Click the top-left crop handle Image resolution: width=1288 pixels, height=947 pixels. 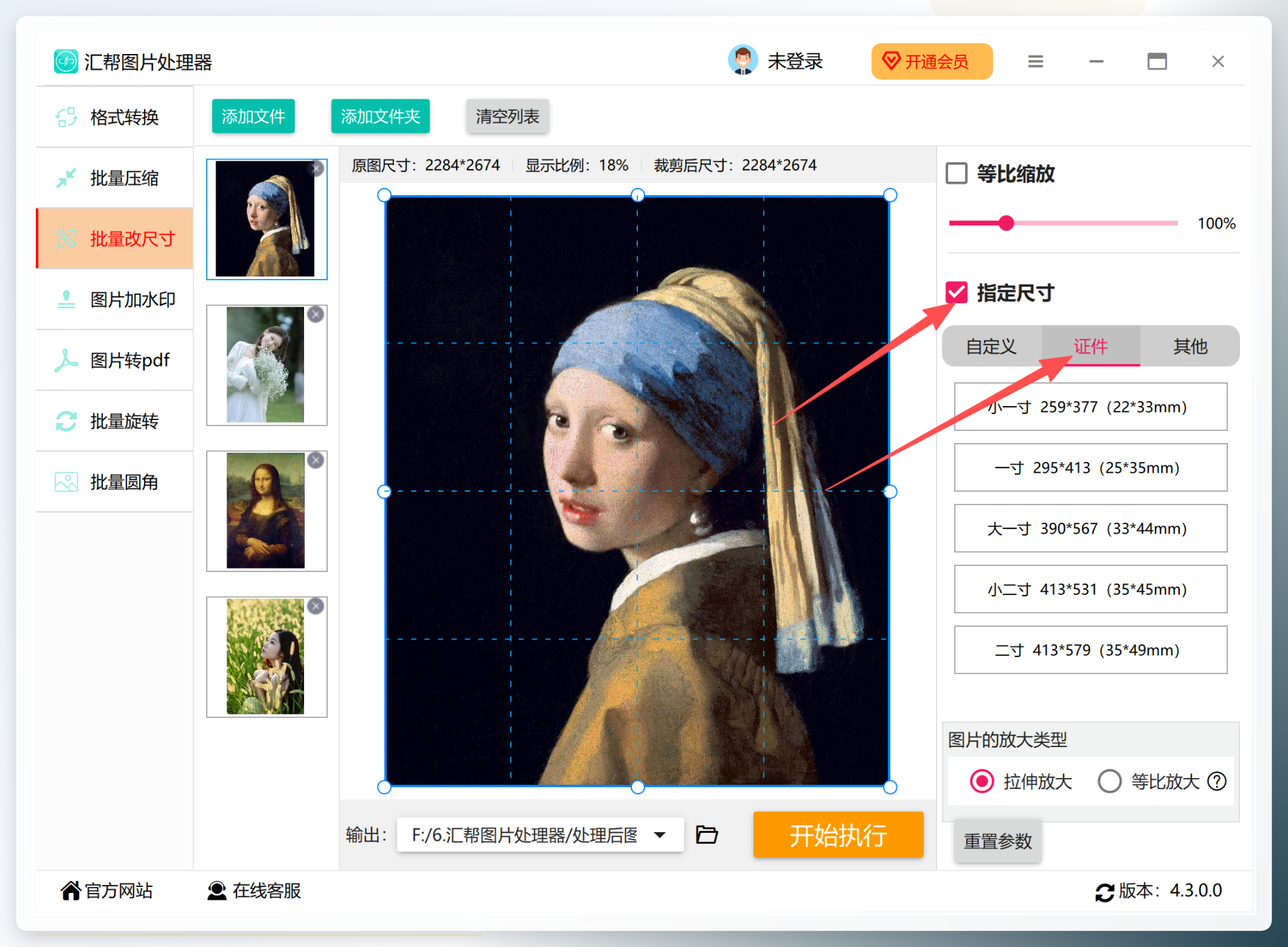click(x=384, y=195)
